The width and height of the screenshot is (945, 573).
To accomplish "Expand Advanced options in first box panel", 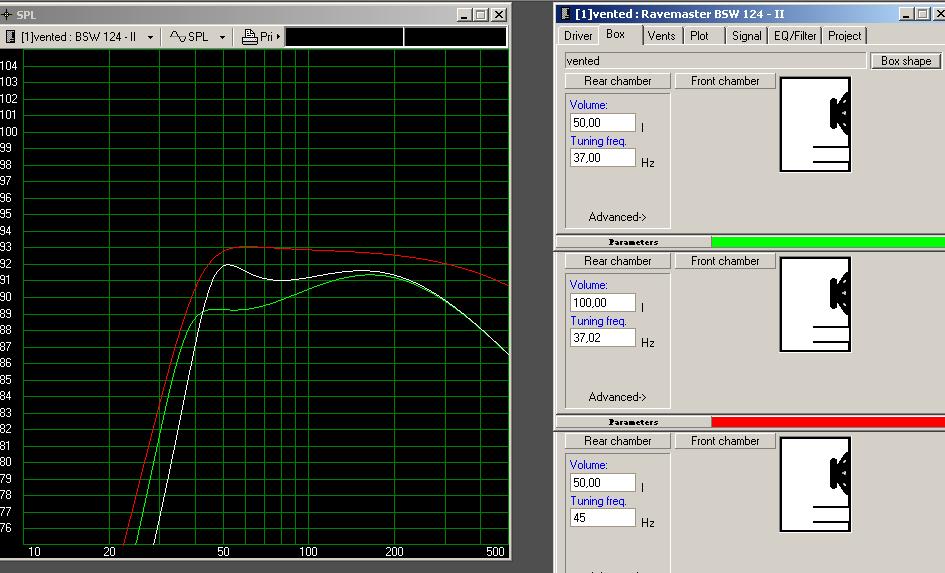I will point(617,217).
